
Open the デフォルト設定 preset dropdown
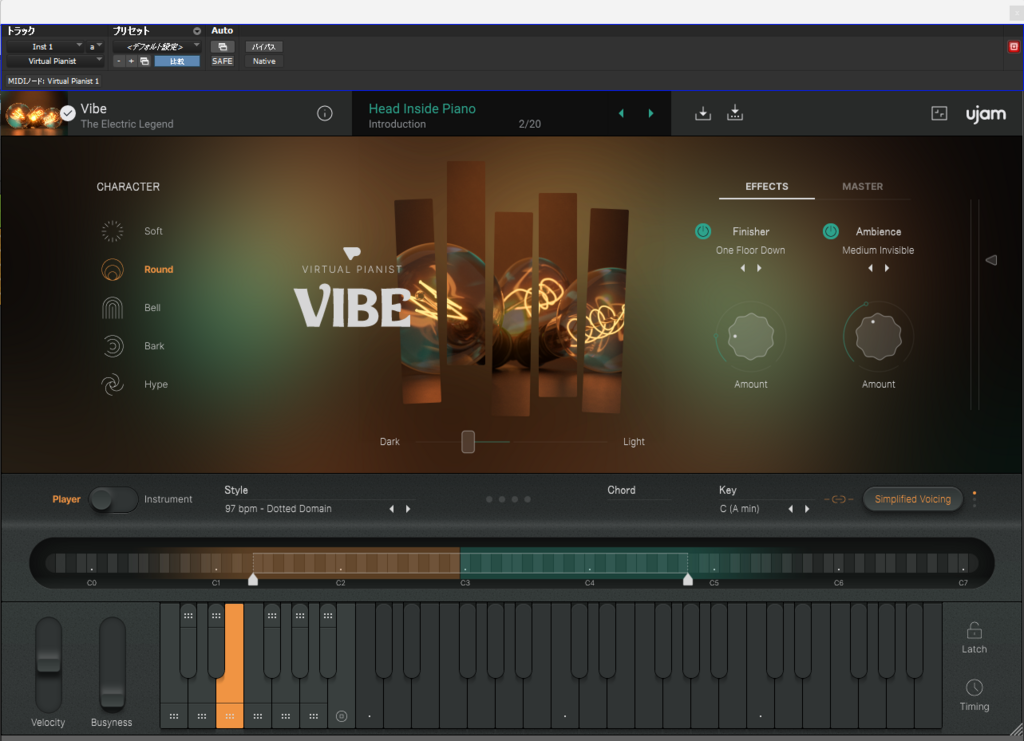156,47
